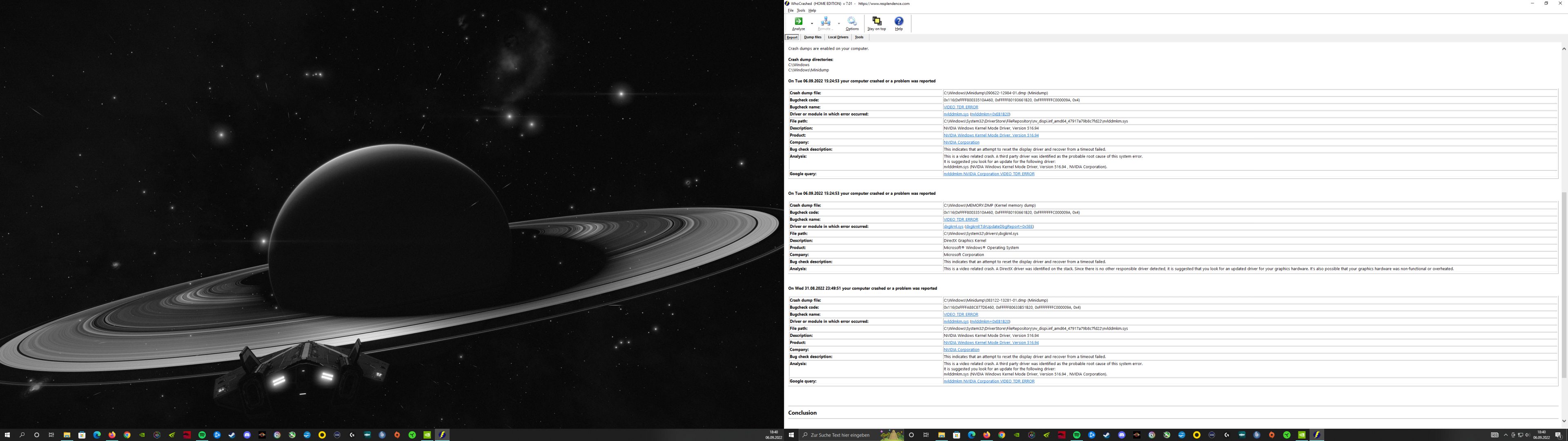The width and height of the screenshot is (1568, 441).
Task: Show hidden system tray icons chevron
Action: [1506, 435]
